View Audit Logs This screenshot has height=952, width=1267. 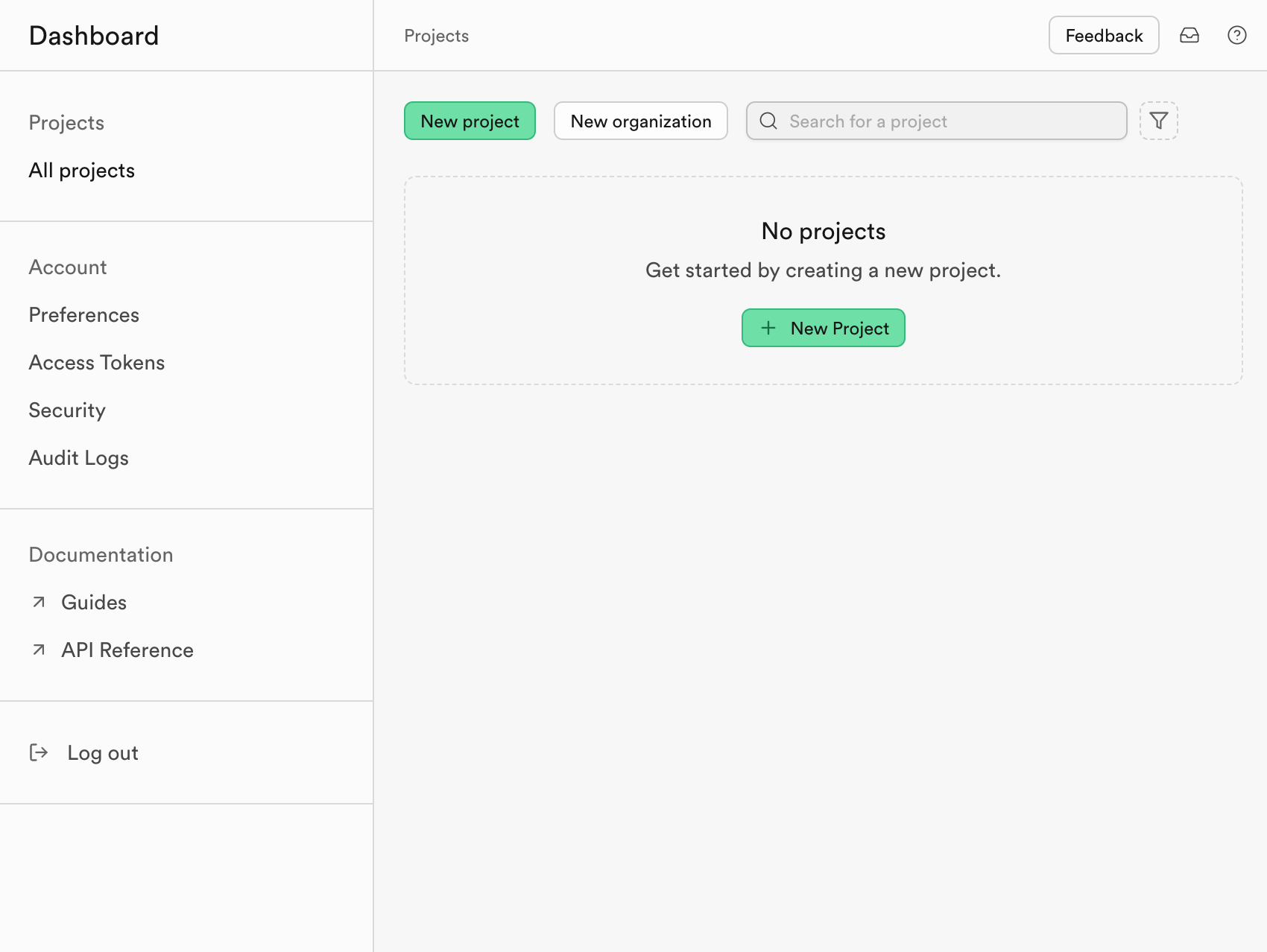pyautogui.click(x=79, y=458)
